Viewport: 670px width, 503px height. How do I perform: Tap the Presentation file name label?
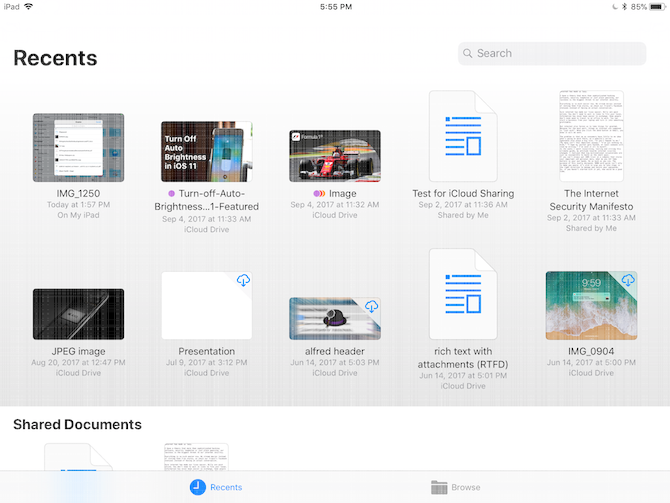click(207, 351)
